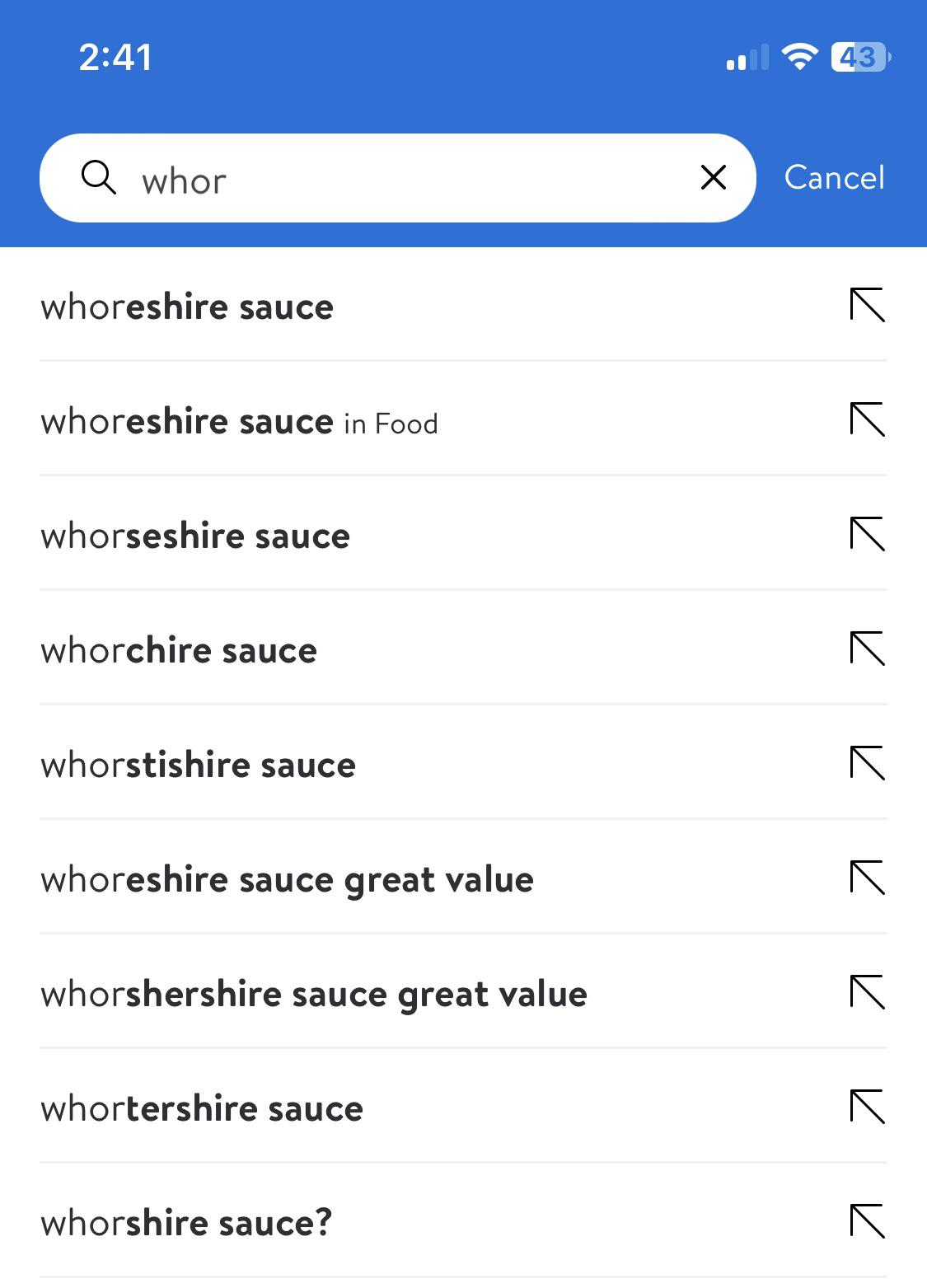
Task: Fill search with first 'whoreshire sauce' arrow
Action: 867,305
